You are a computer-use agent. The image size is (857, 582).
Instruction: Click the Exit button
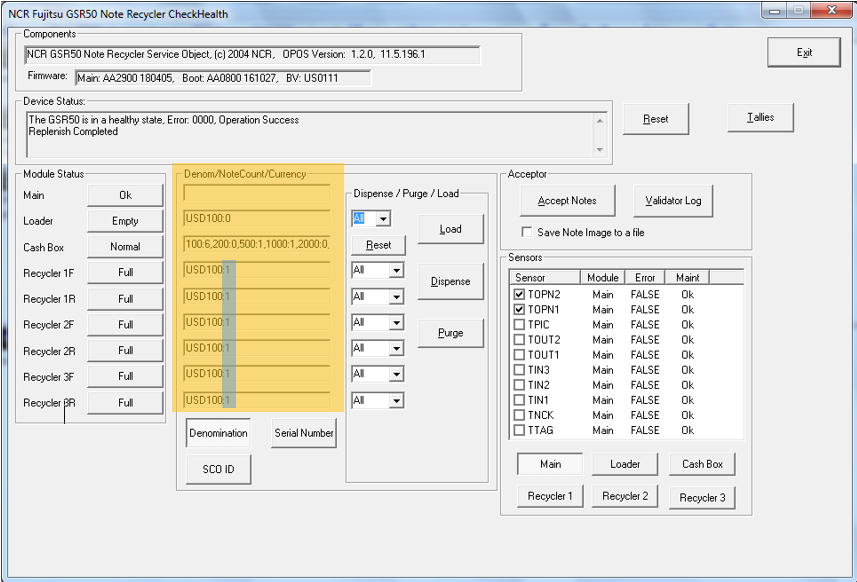click(803, 52)
